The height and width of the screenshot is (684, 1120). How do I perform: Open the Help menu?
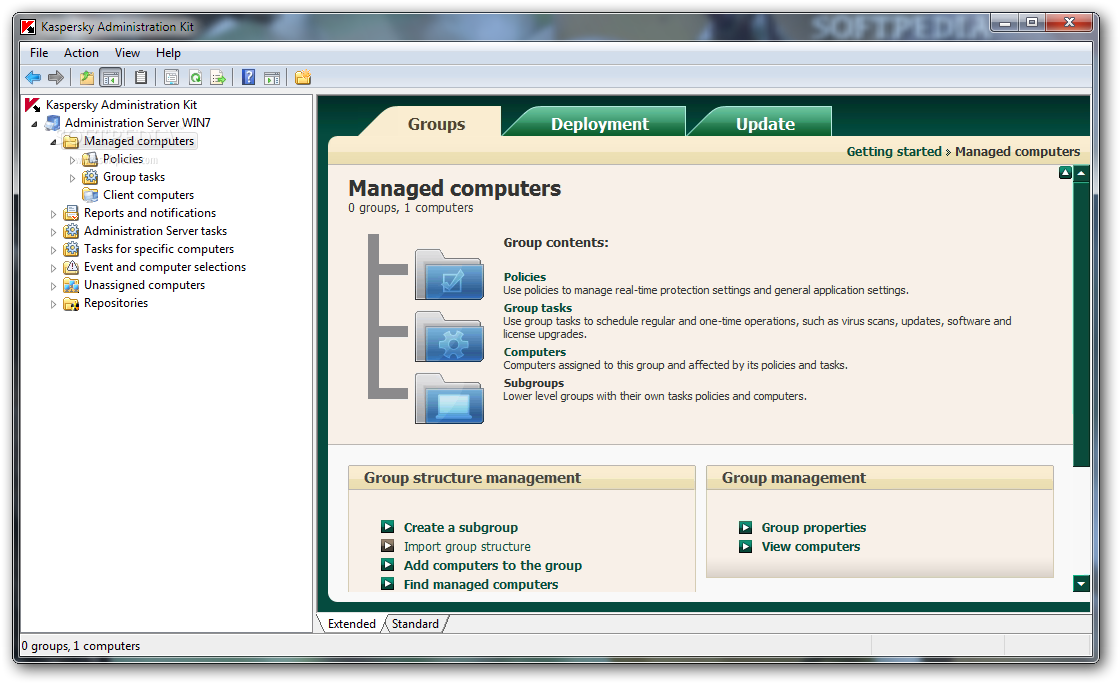169,53
